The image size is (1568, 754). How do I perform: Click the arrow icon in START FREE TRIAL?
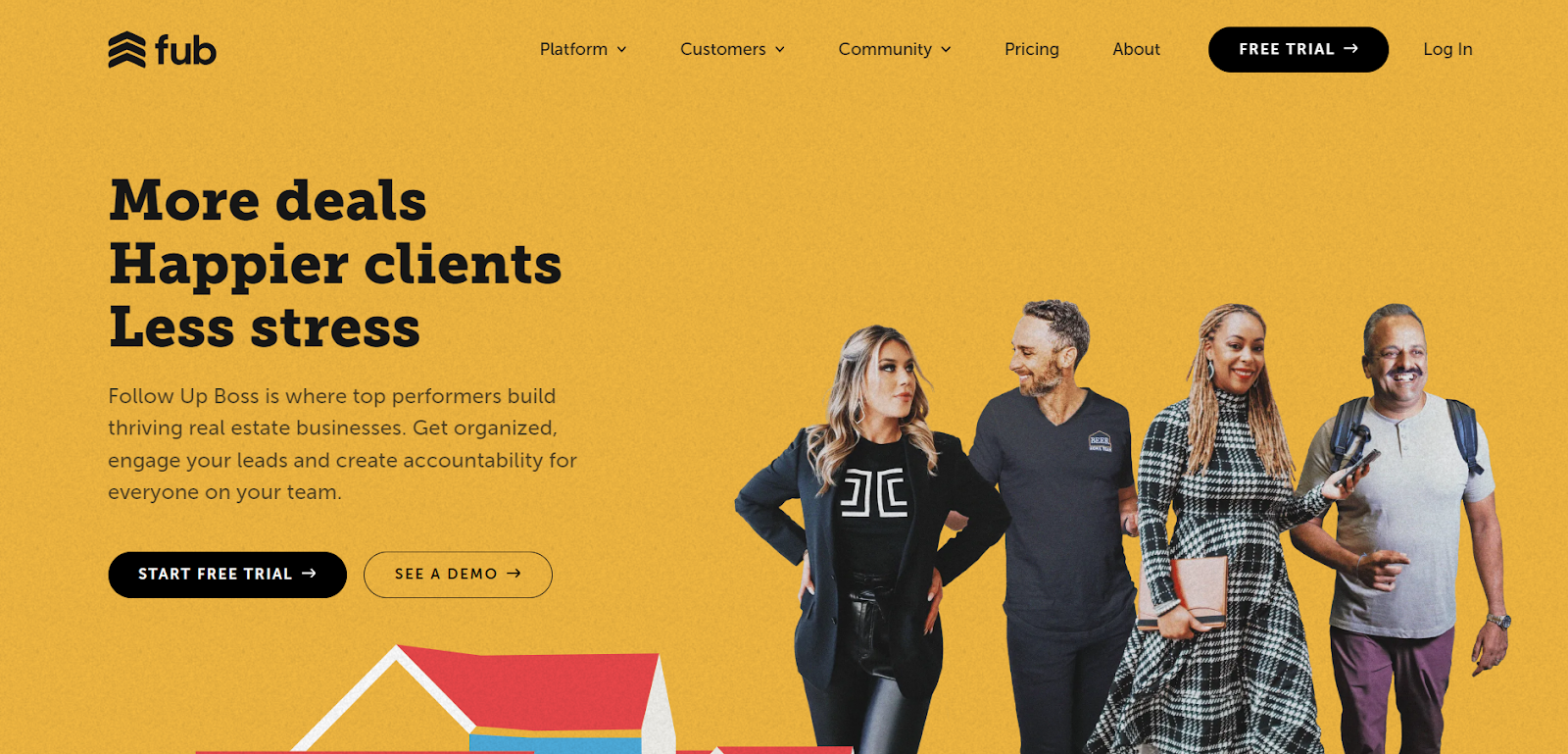309,574
